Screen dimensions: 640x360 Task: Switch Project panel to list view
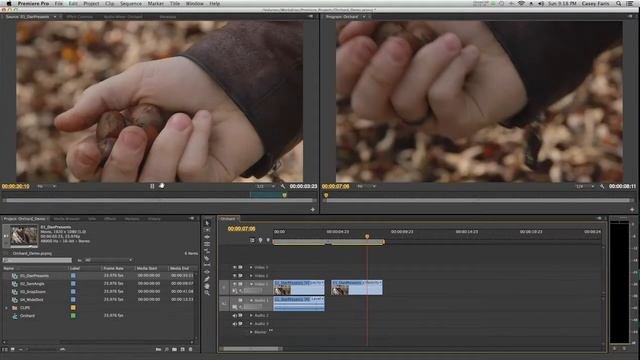(5, 349)
